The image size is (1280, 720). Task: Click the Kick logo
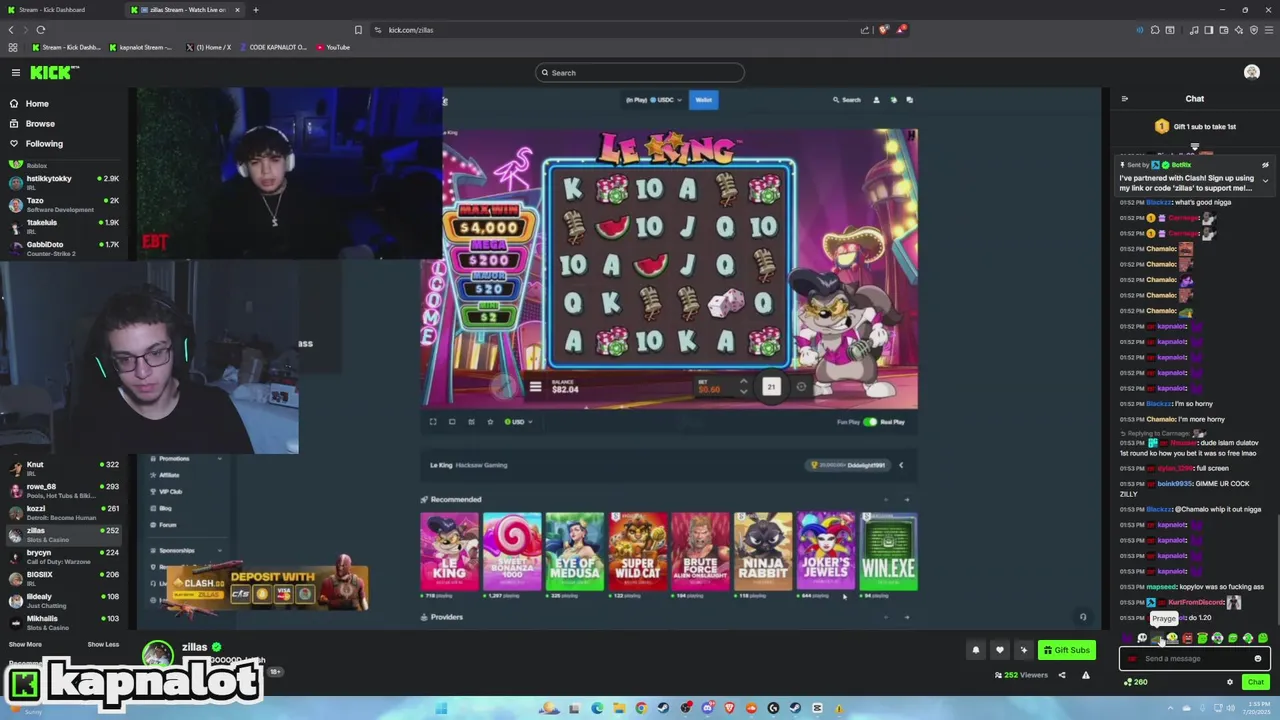pos(54,72)
